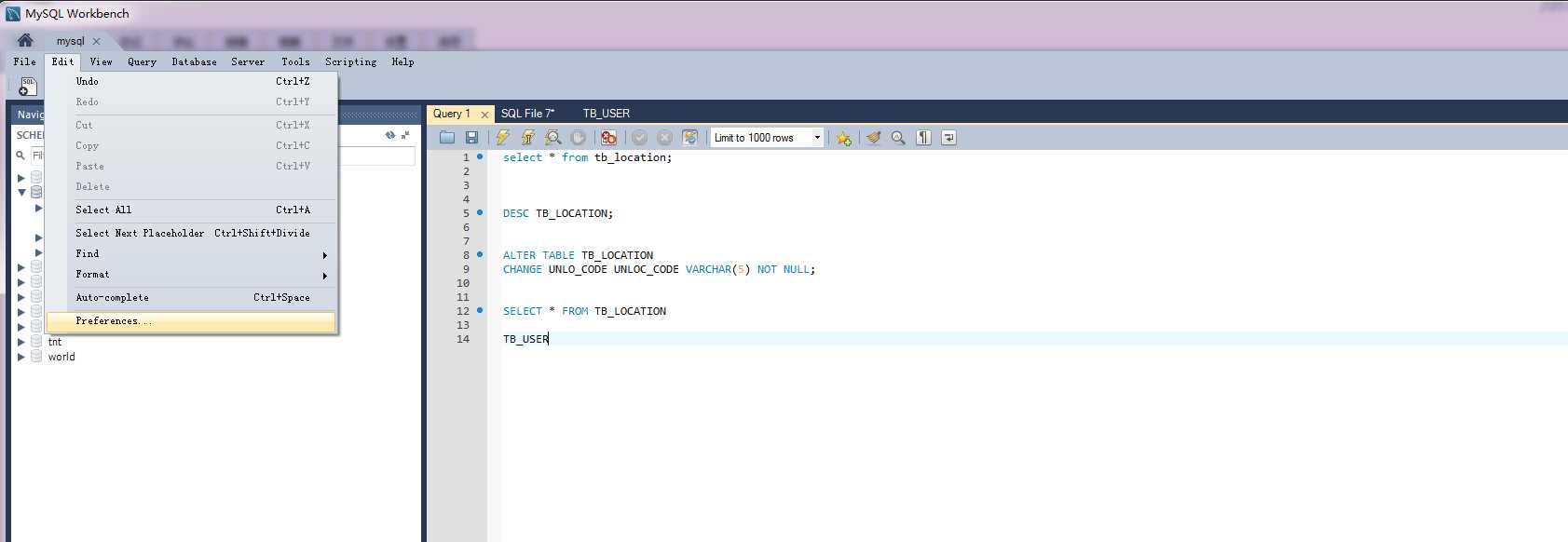The image size is (1568, 542).
Task: Choose Select All in Edit menu
Action: tap(191, 210)
